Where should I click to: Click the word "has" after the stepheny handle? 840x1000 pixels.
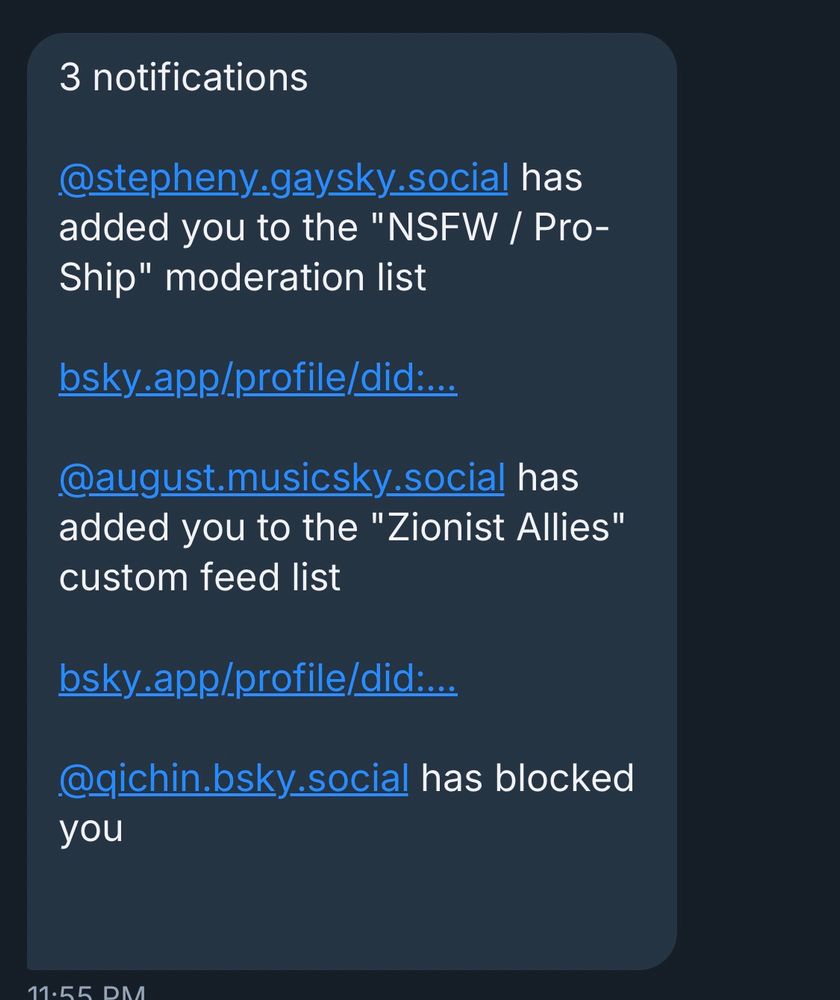(552, 177)
